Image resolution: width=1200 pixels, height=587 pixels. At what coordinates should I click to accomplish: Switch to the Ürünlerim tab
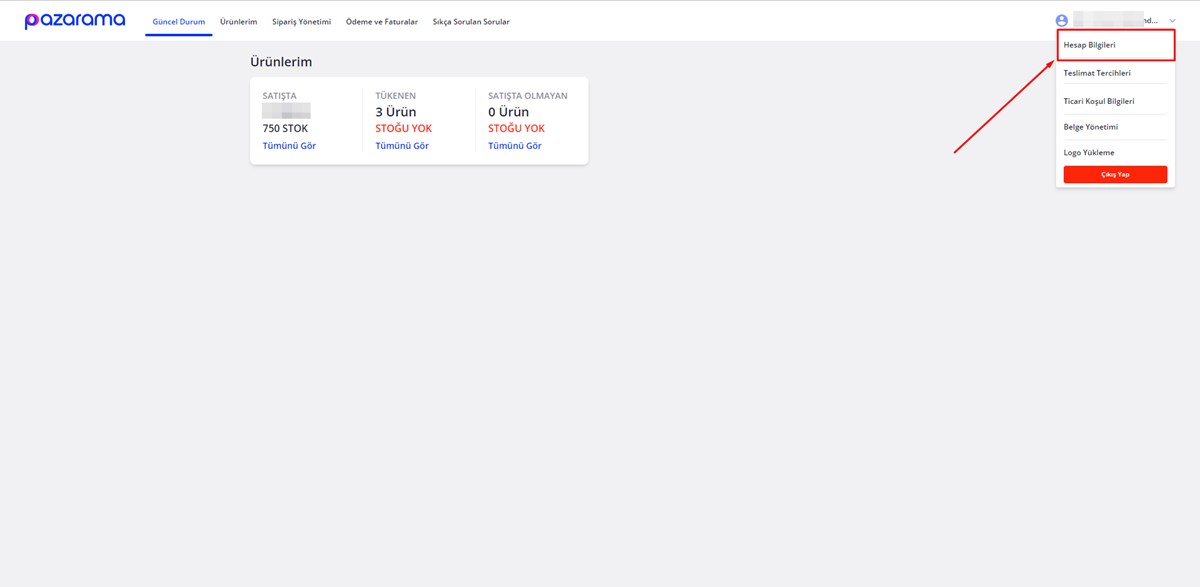(238, 22)
